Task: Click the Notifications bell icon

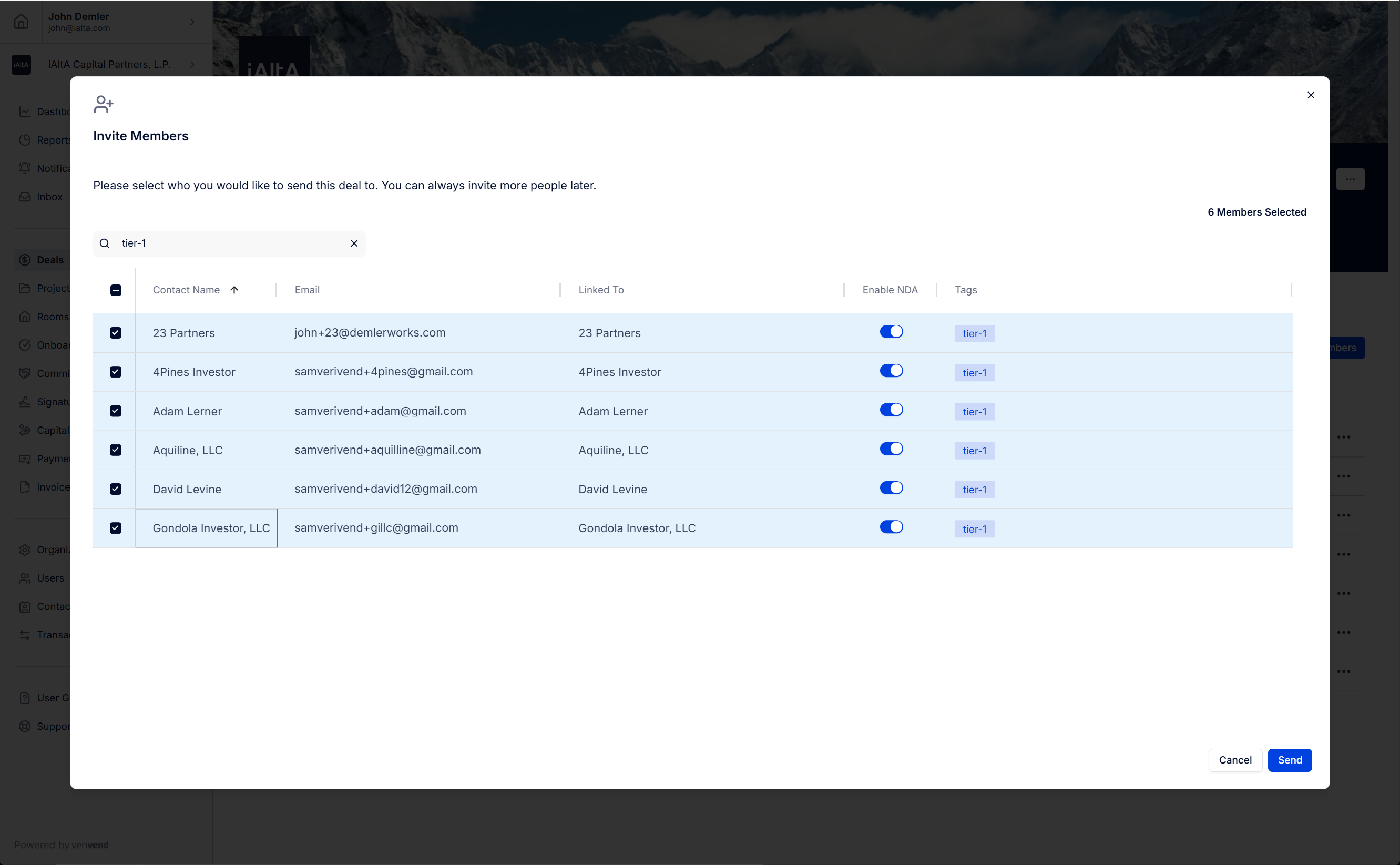Action: tap(25, 168)
